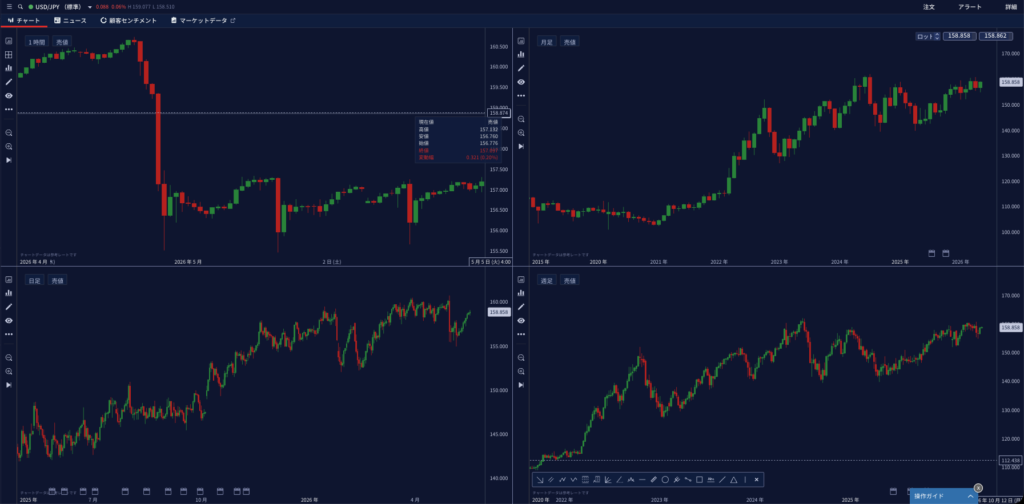Select the horizontal line drawing tool
The image size is (1024, 504).
pyautogui.click(x=642, y=480)
